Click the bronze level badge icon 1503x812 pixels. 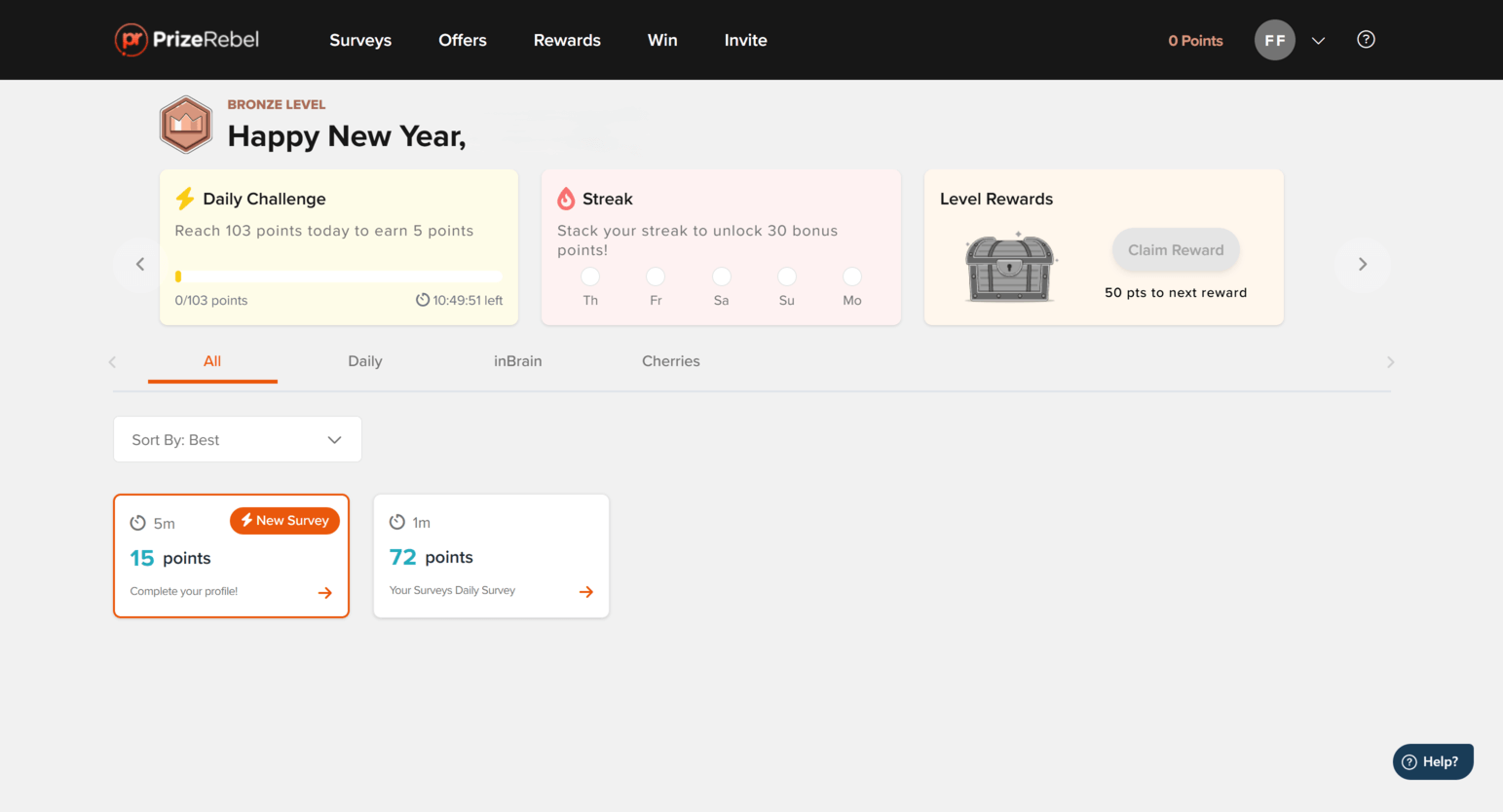point(186,125)
